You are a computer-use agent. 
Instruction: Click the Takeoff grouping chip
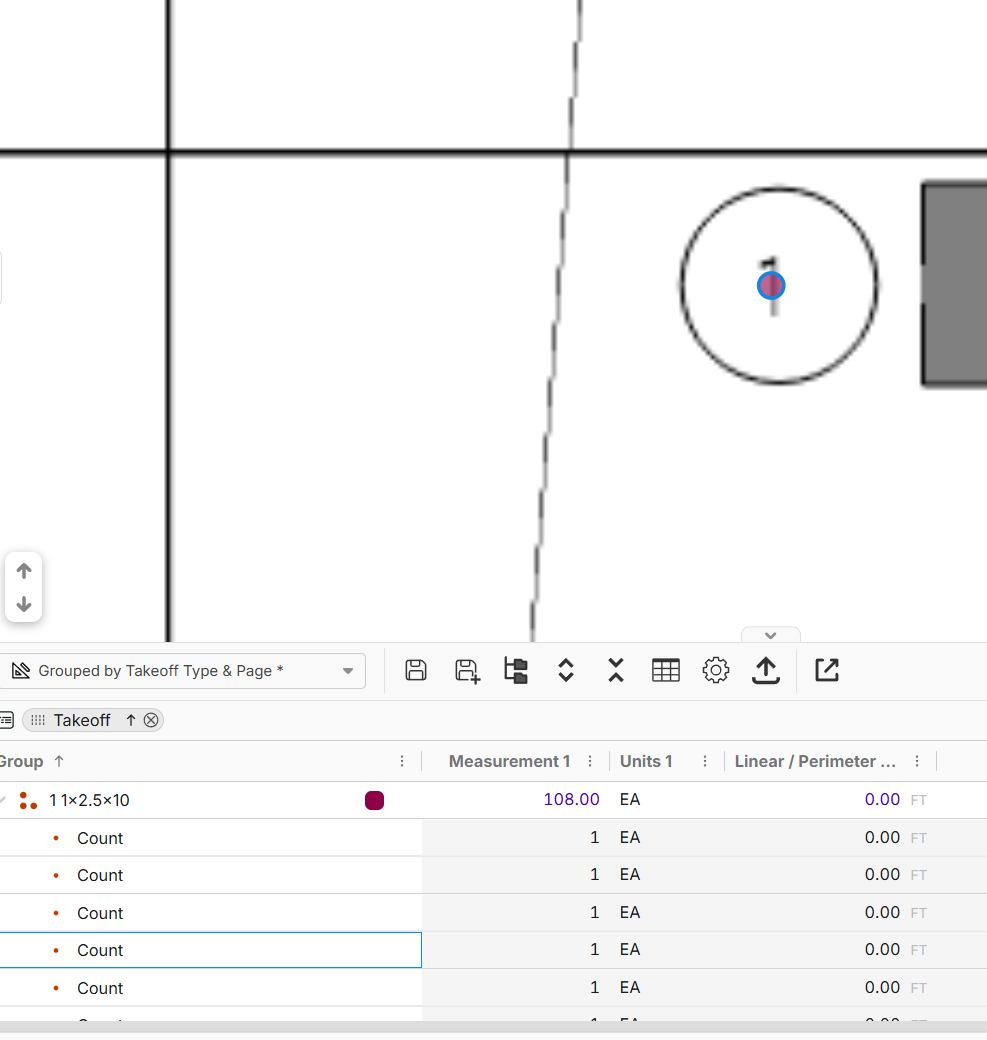[93, 720]
